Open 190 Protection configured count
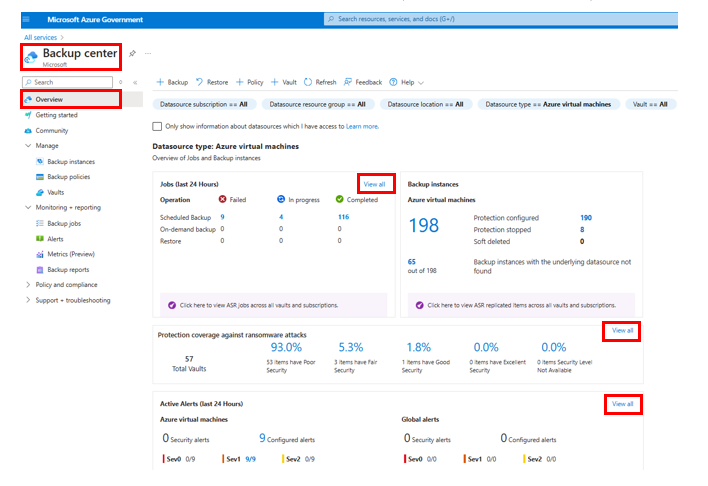The image size is (708, 486). 586,218
